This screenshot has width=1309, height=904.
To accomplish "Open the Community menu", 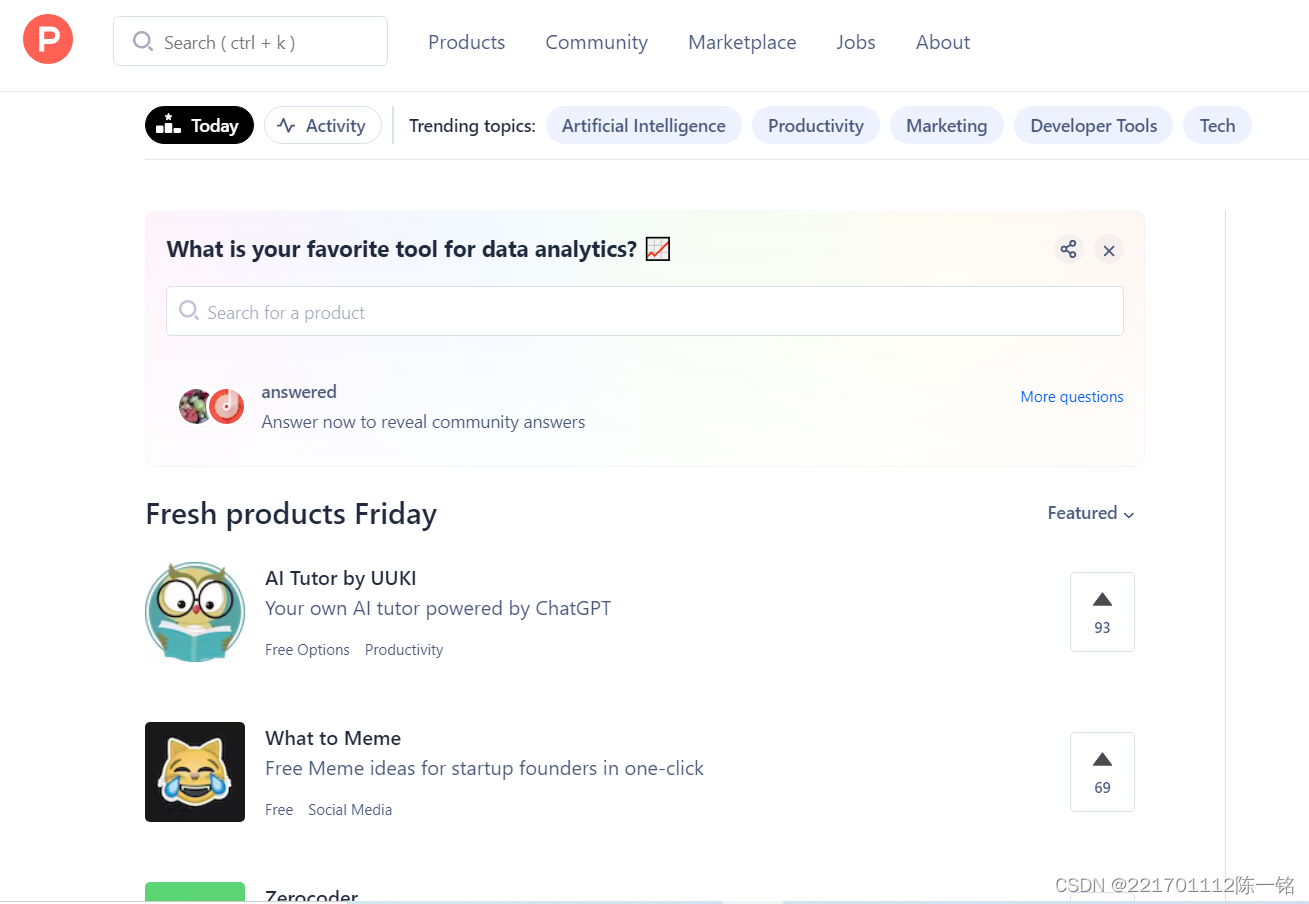I will tap(597, 42).
